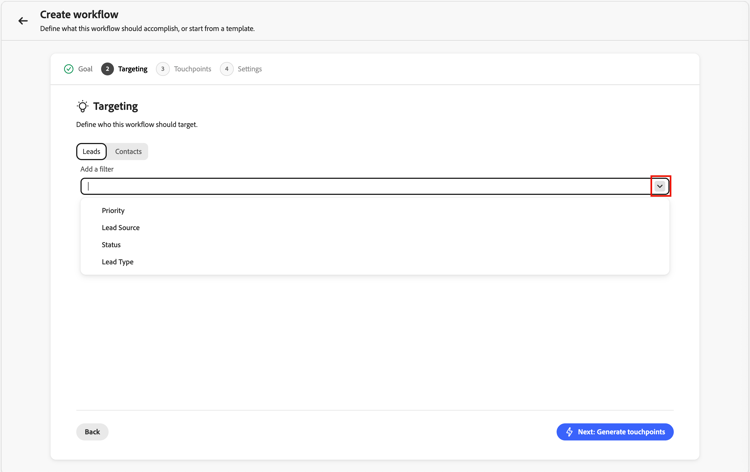Screen dimensions: 750x472
Task: Switch to the Contacts toggle option
Action: 128,151
